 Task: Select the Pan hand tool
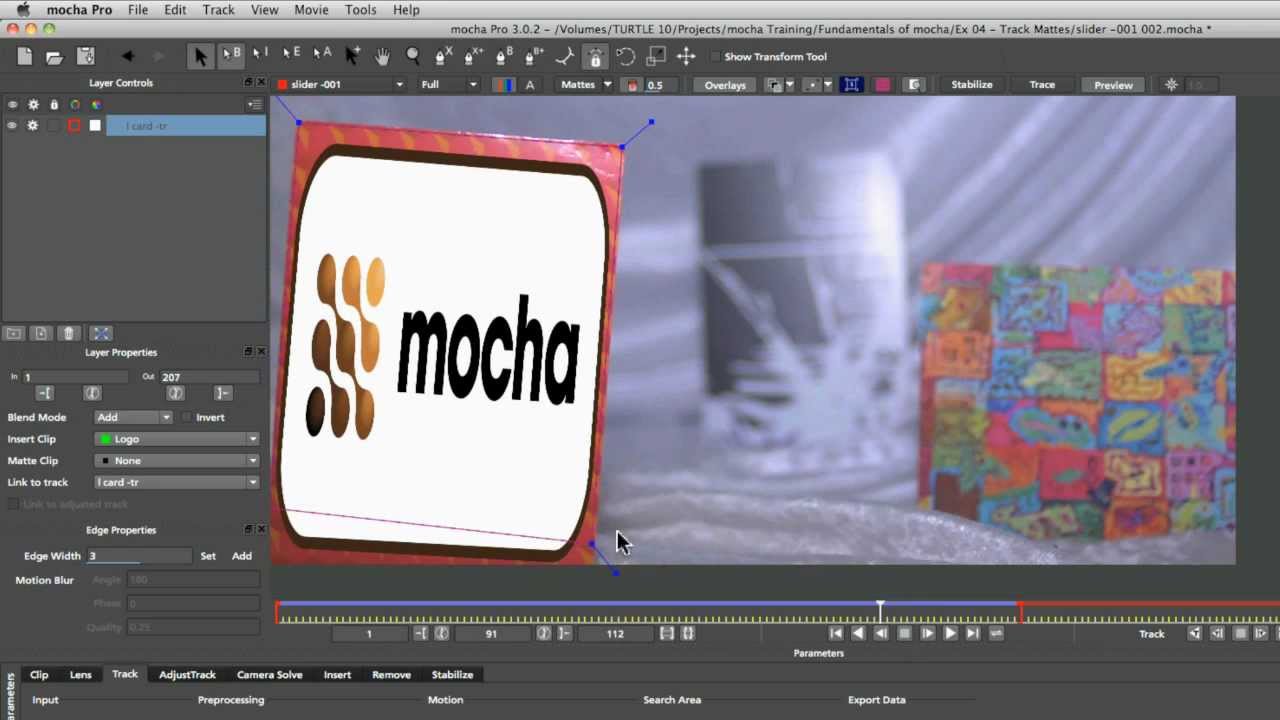(382, 57)
